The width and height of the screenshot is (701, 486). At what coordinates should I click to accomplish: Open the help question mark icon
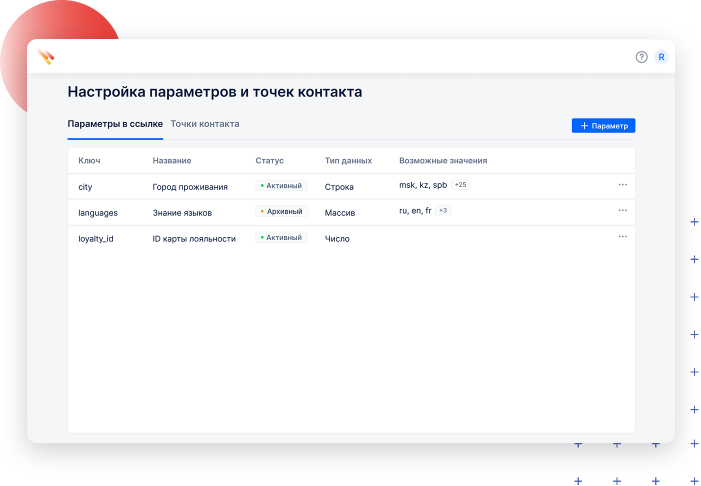(x=642, y=57)
